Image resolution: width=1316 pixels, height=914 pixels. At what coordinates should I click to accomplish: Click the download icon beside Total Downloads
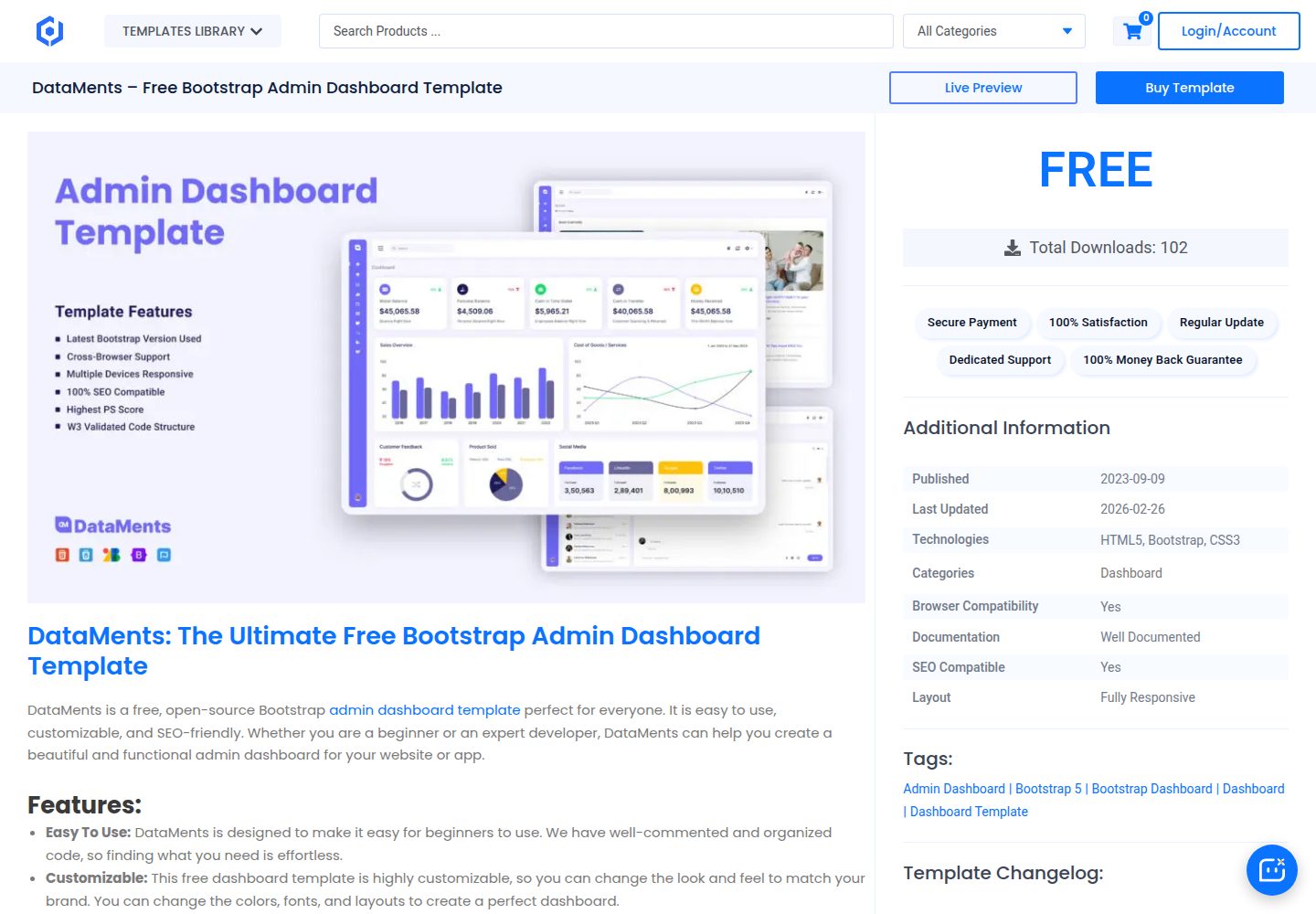pyautogui.click(x=1013, y=248)
